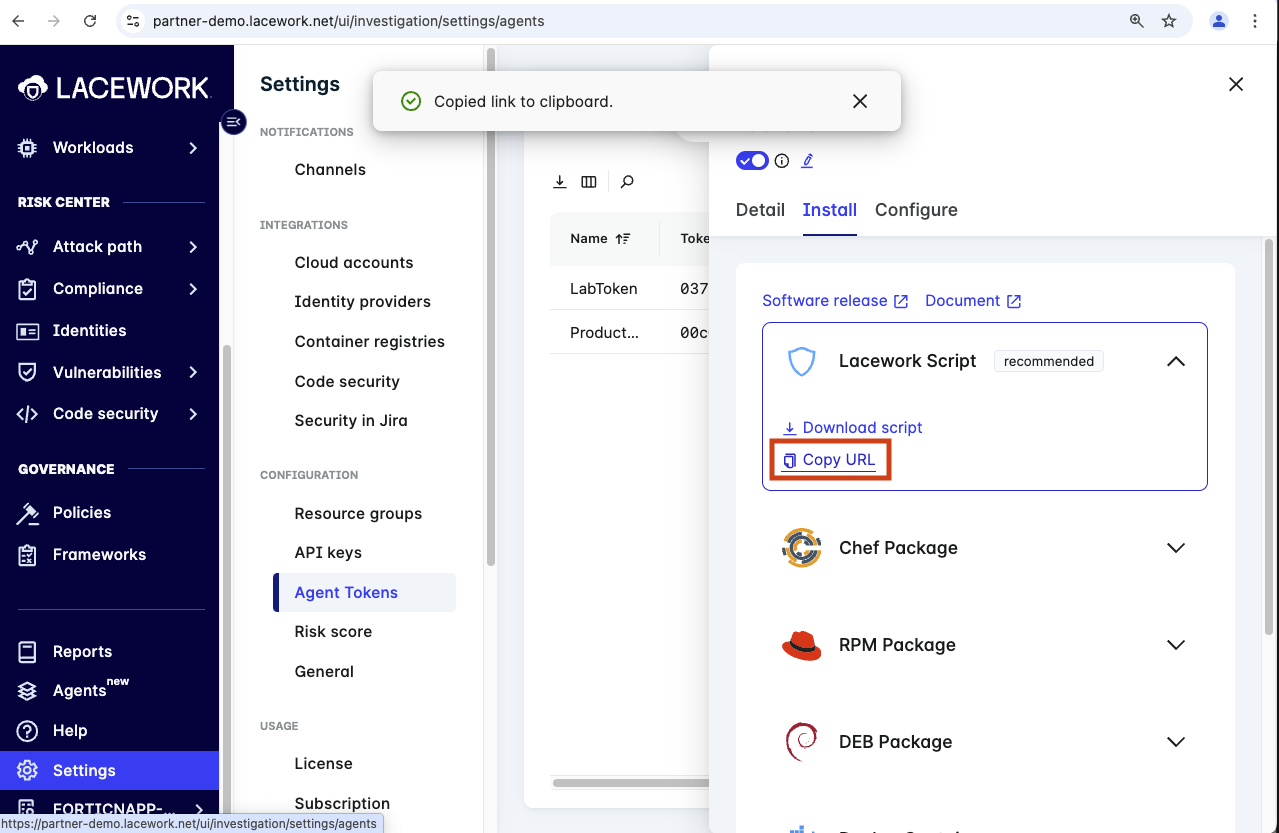Reload the page with refresh icon
Viewport: 1279px width, 833px height.
click(90, 20)
